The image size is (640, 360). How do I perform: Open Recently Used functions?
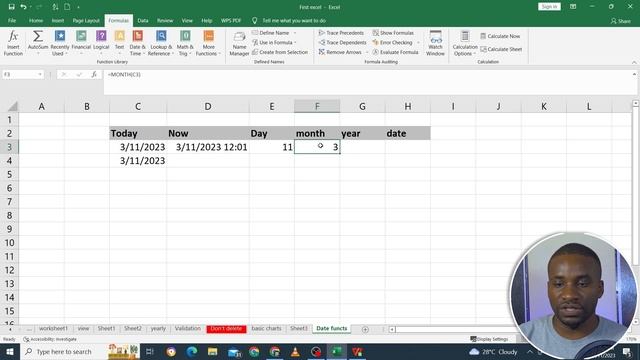pyautogui.click(x=60, y=43)
